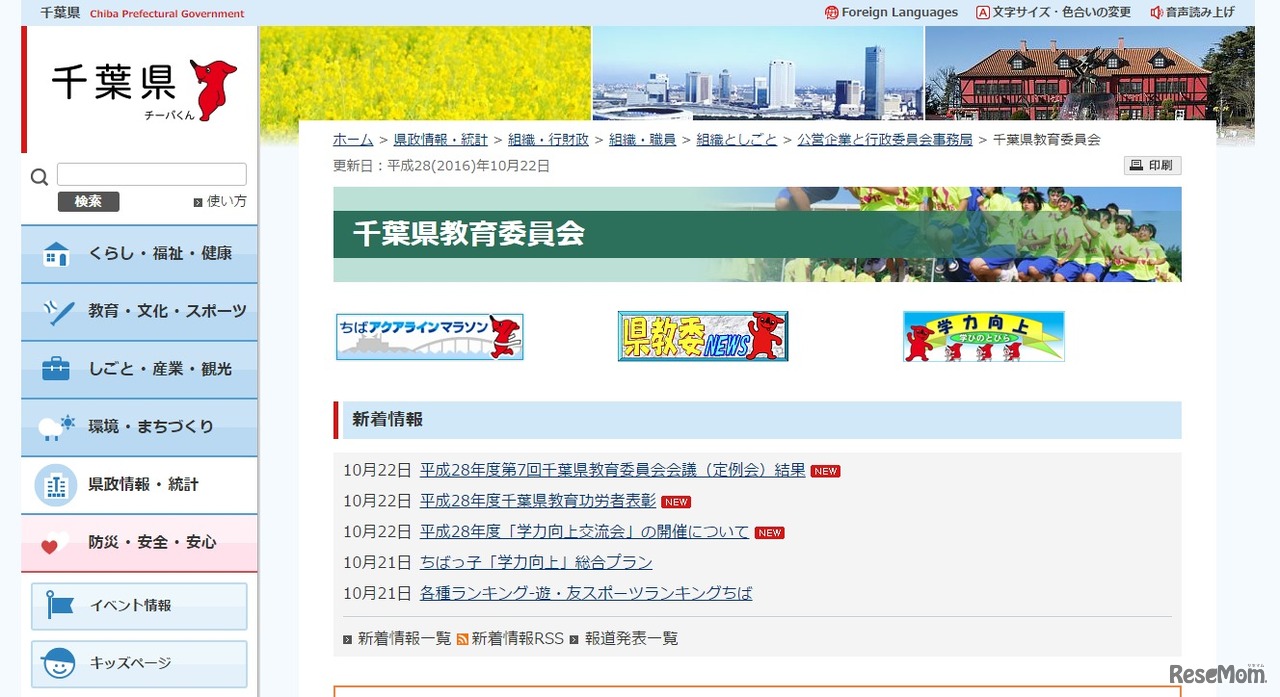This screenshot has width=1280, height=697.
Task: Click inside the search input field
Action: [152, 173]
